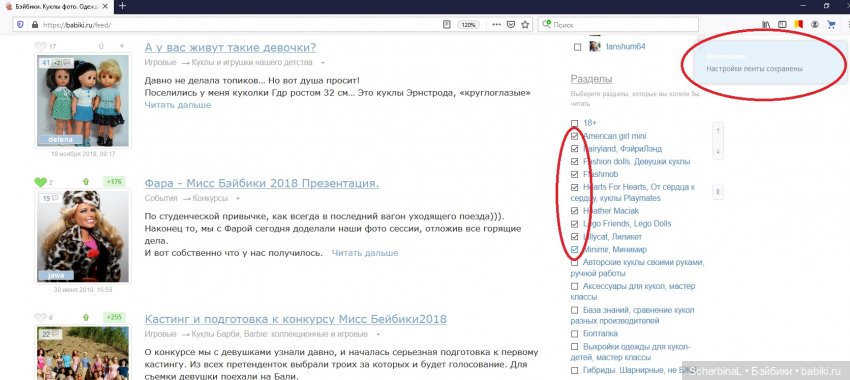Click the search magnifier engine icon
This screenshot has height=380, width=850.
pyautogui.click(x=547, y=24)
